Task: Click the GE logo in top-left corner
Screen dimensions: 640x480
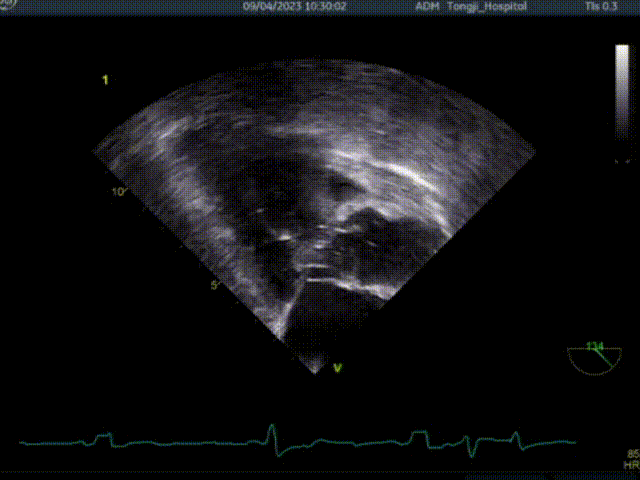Action: click(4, 4)
